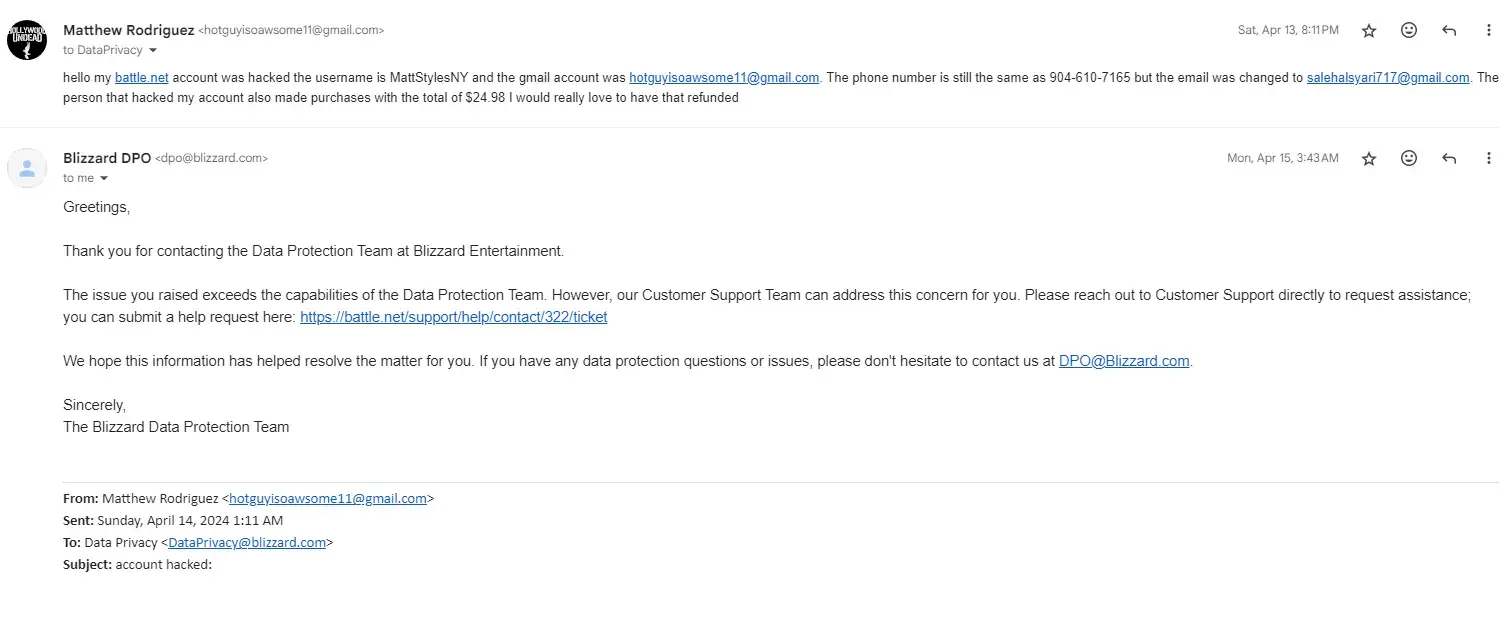Click the Blizzard DPO profile avatar
Viewport: 1506px width, 625px height.
[27, 168]
